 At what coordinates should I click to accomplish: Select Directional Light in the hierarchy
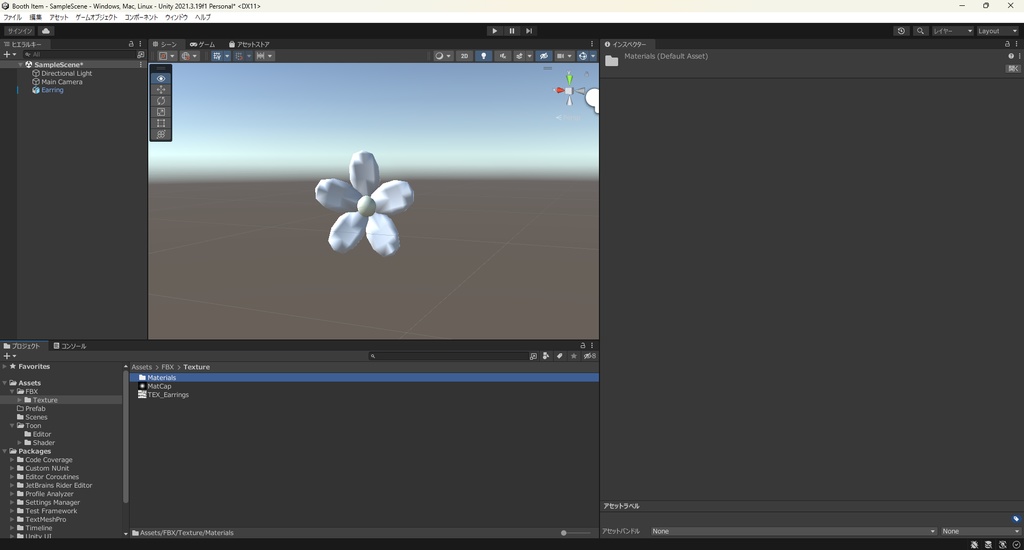coord(67,73)
